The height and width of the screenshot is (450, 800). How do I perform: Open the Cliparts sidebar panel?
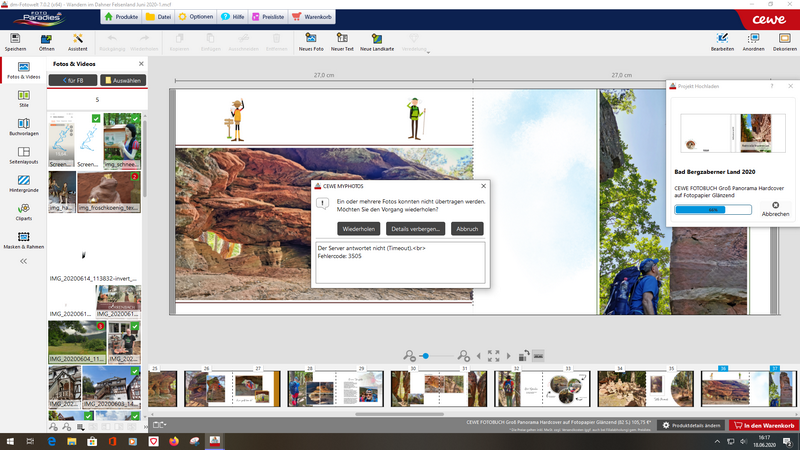click(24, 210)
